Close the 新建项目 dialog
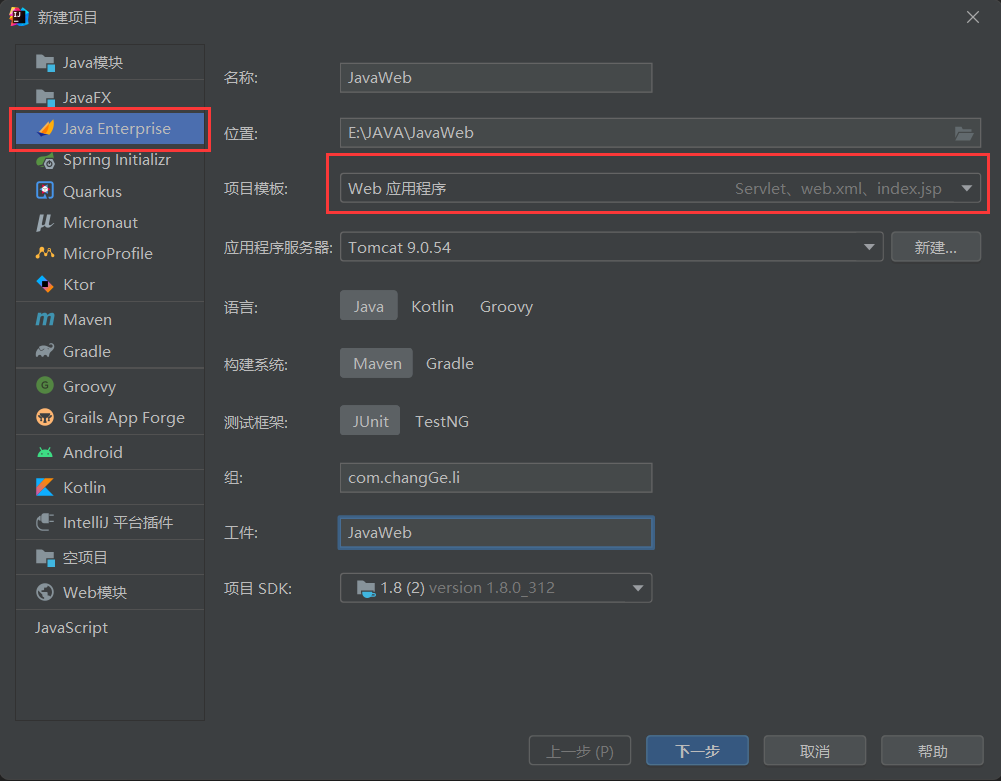 click(x=972, y=17)
